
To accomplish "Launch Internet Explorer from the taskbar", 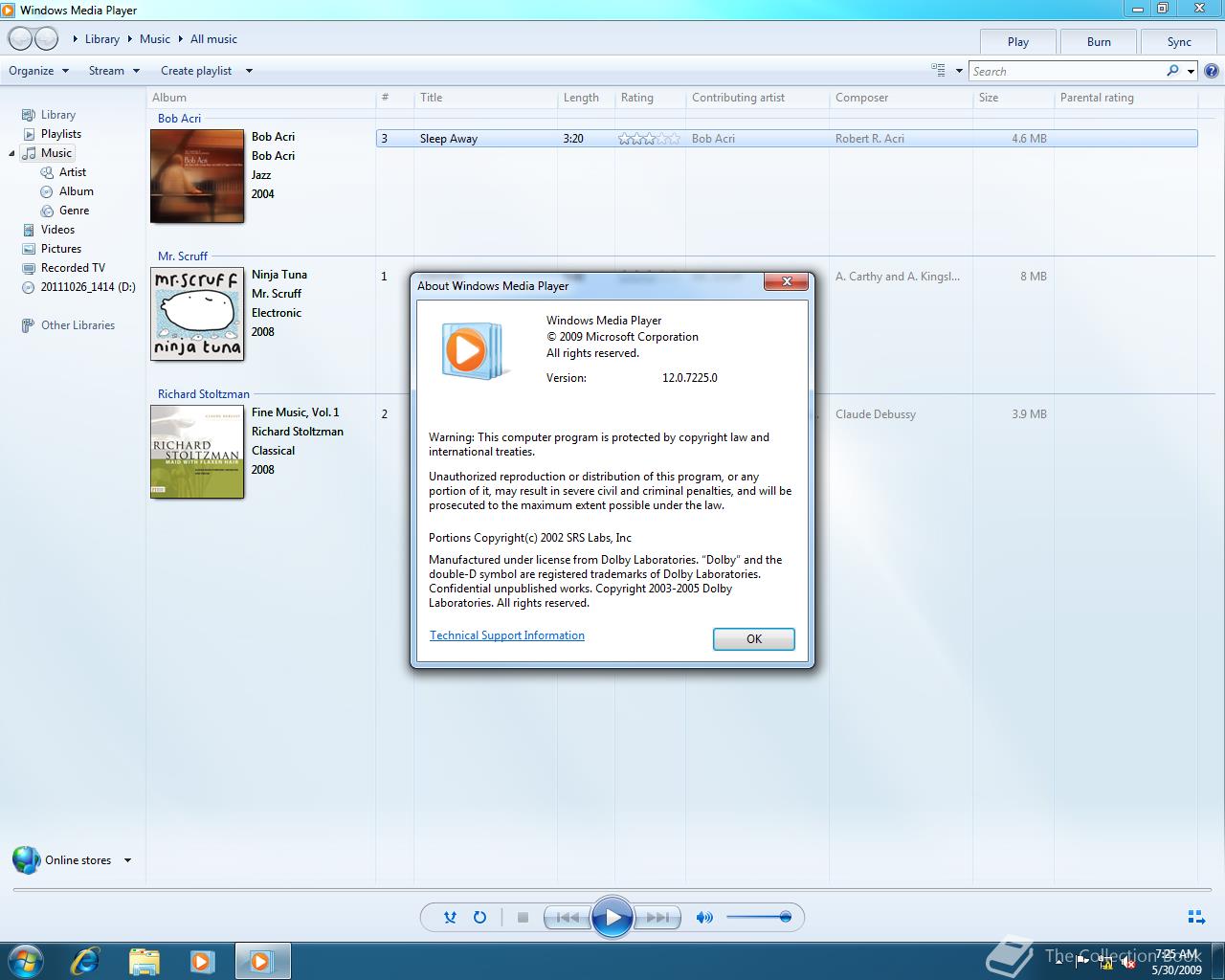I will click(x=85, y=961).
